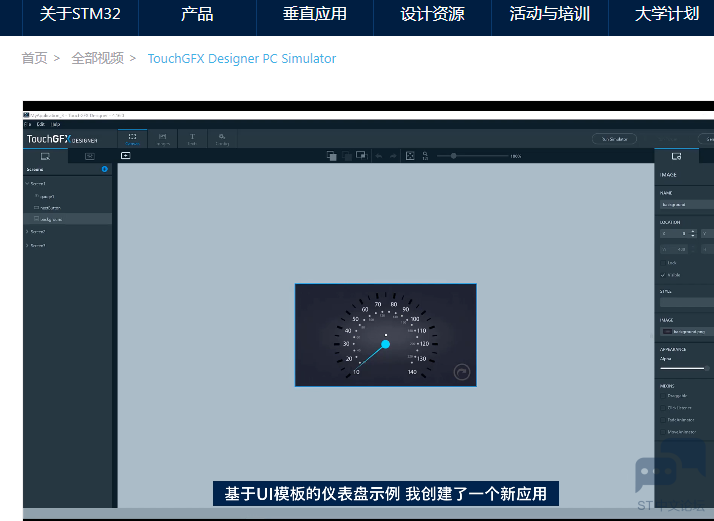Click TouchGFX Designer PC Simulator breadcrumb
Viewport: 714px width, 521px height.
click(x=242, y=59)
